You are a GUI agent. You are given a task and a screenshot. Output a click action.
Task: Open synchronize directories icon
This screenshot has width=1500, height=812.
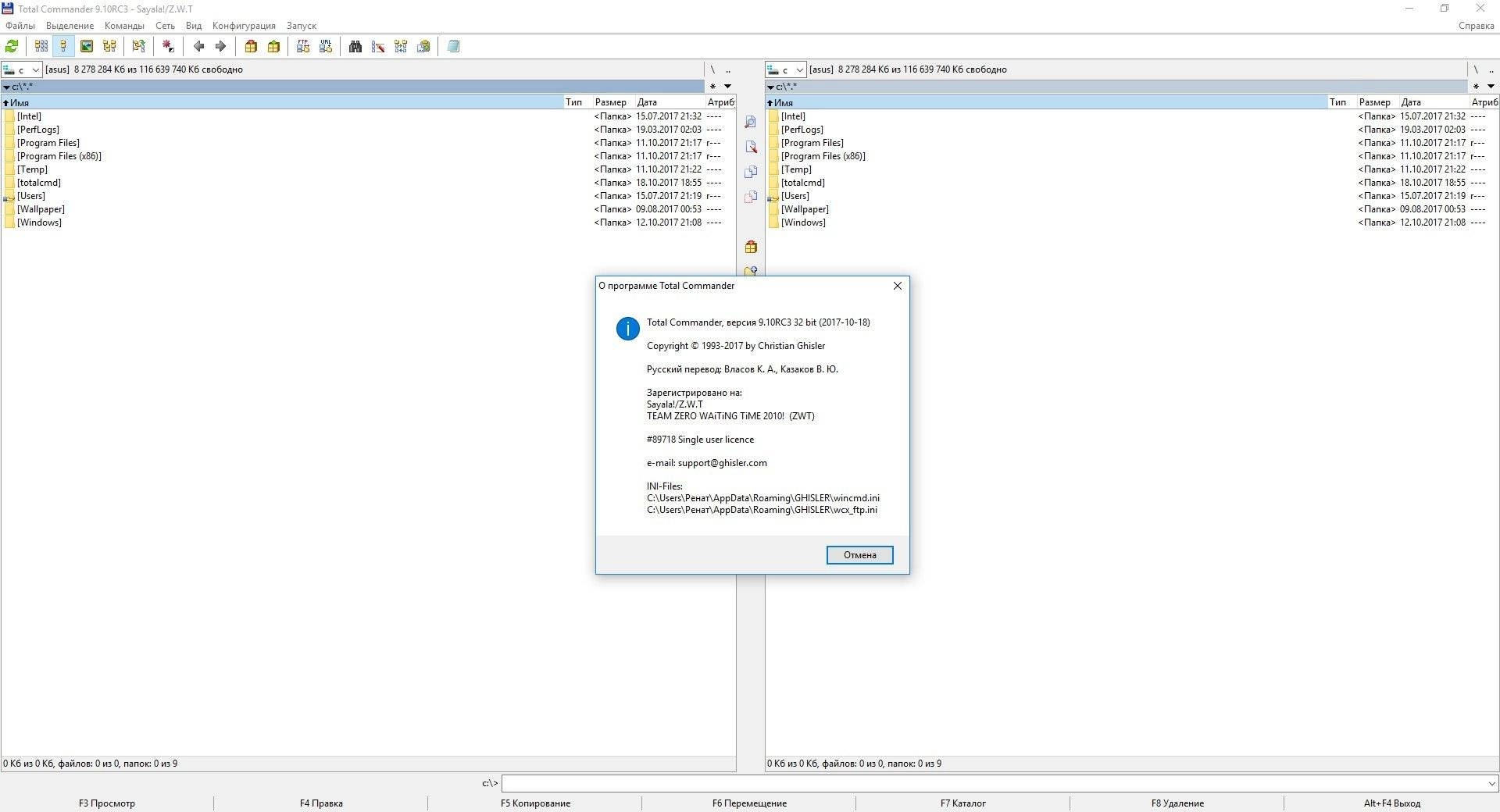(x=401, y=47)
